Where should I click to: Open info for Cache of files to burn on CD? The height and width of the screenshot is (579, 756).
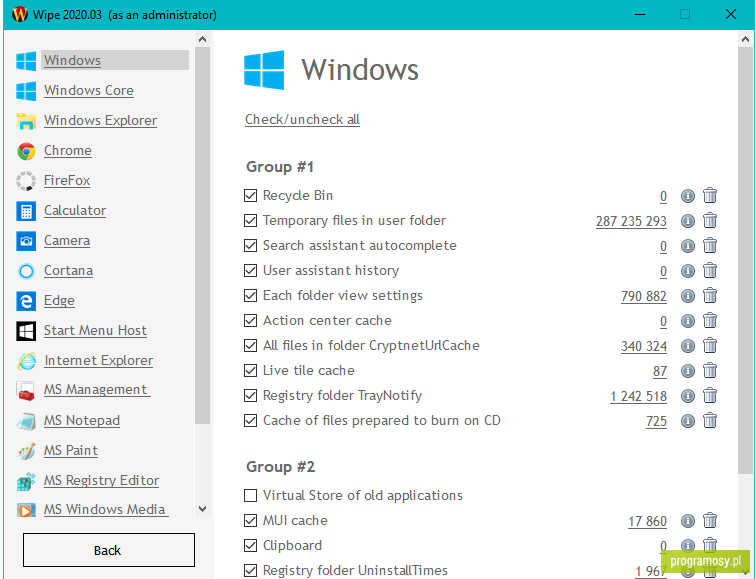688,421
